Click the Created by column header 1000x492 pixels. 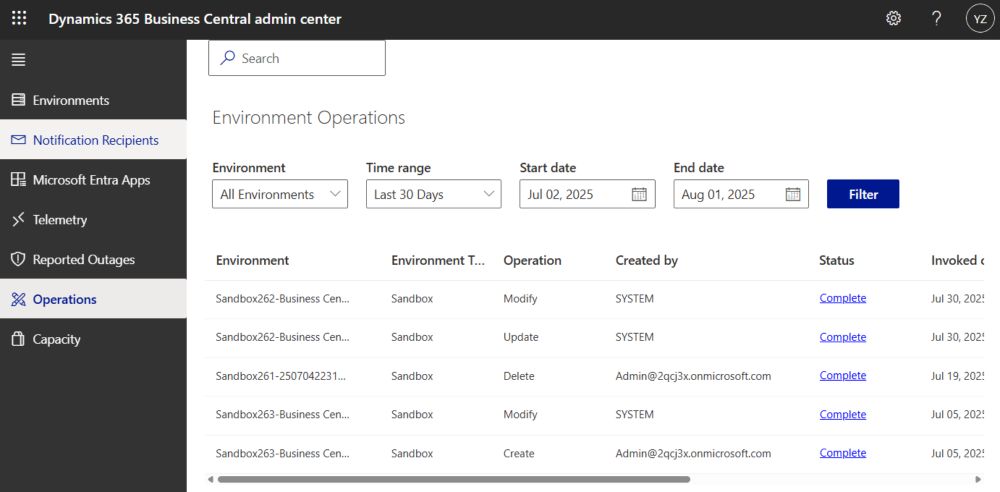click(647, 260)
